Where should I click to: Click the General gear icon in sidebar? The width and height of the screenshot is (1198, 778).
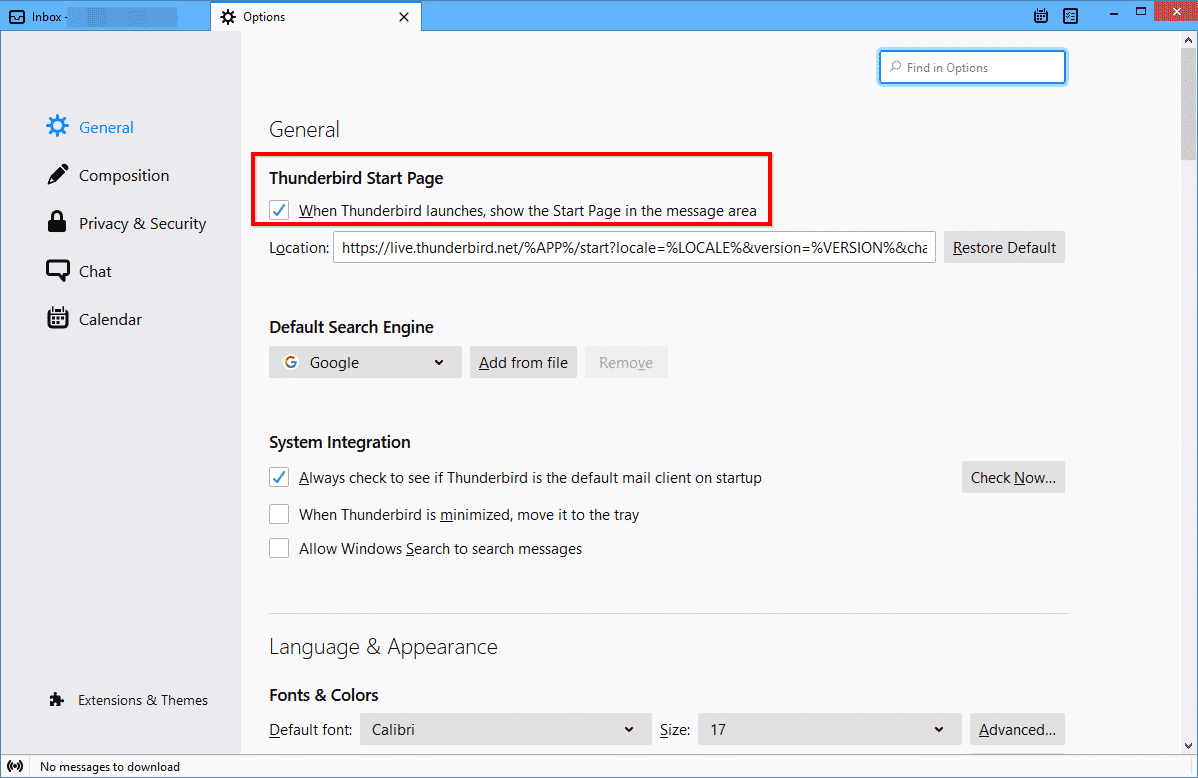pos(57,126)
